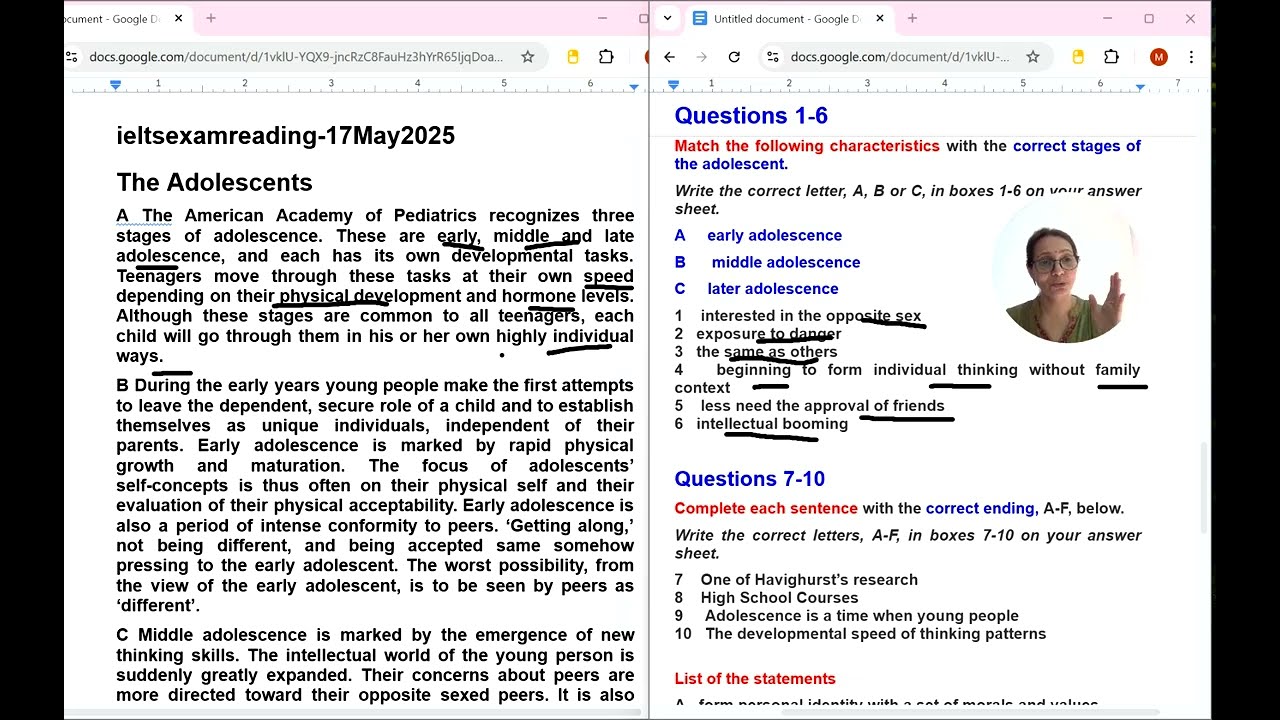Select the 'Untitled document' tab in right window
This screenshot has width=1280, height=720.
[786, 18]
